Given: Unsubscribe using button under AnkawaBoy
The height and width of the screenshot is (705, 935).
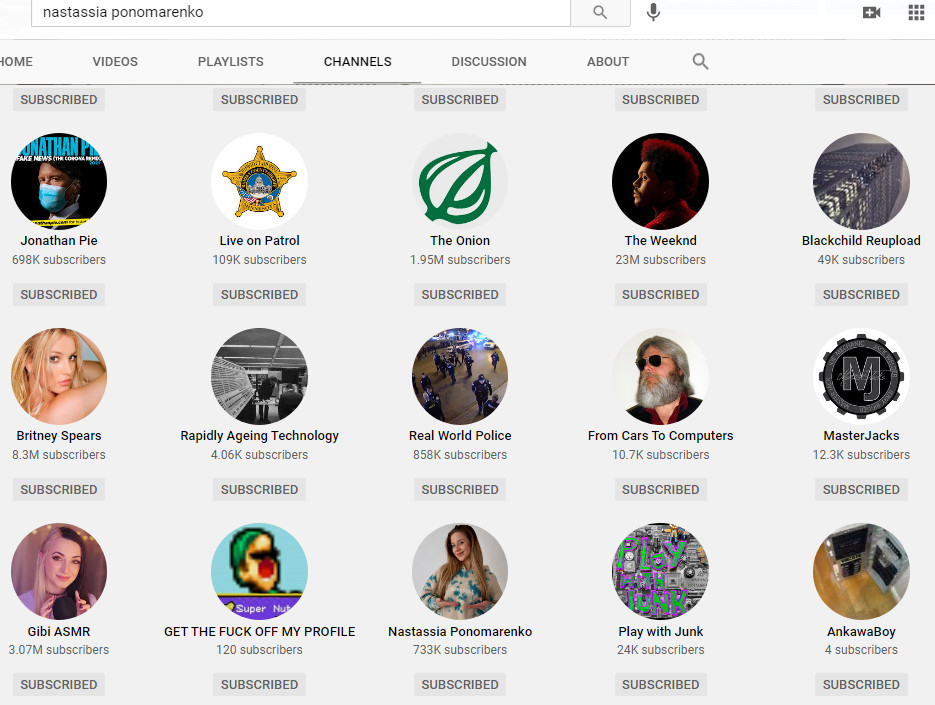Looking at the screenshot, I should tap(861, 685).
